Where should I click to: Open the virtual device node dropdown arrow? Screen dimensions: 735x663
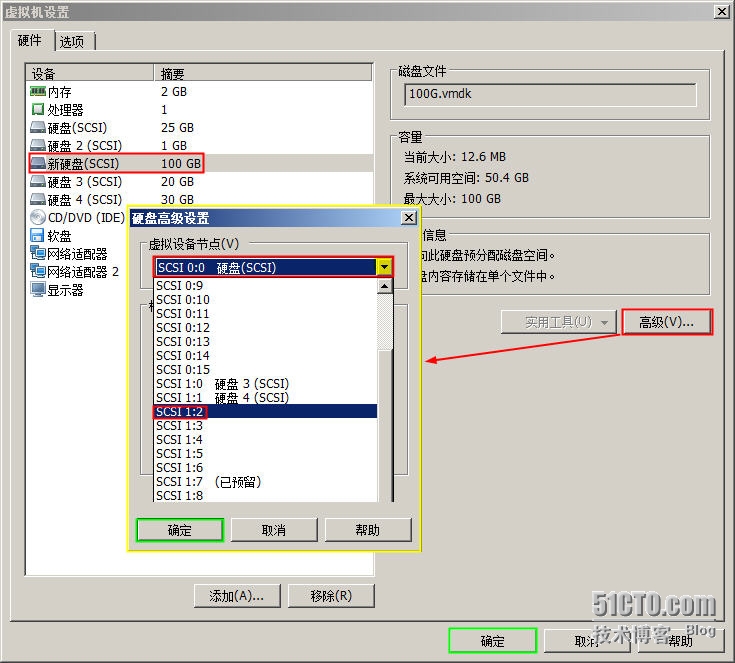tap(384, 267)
